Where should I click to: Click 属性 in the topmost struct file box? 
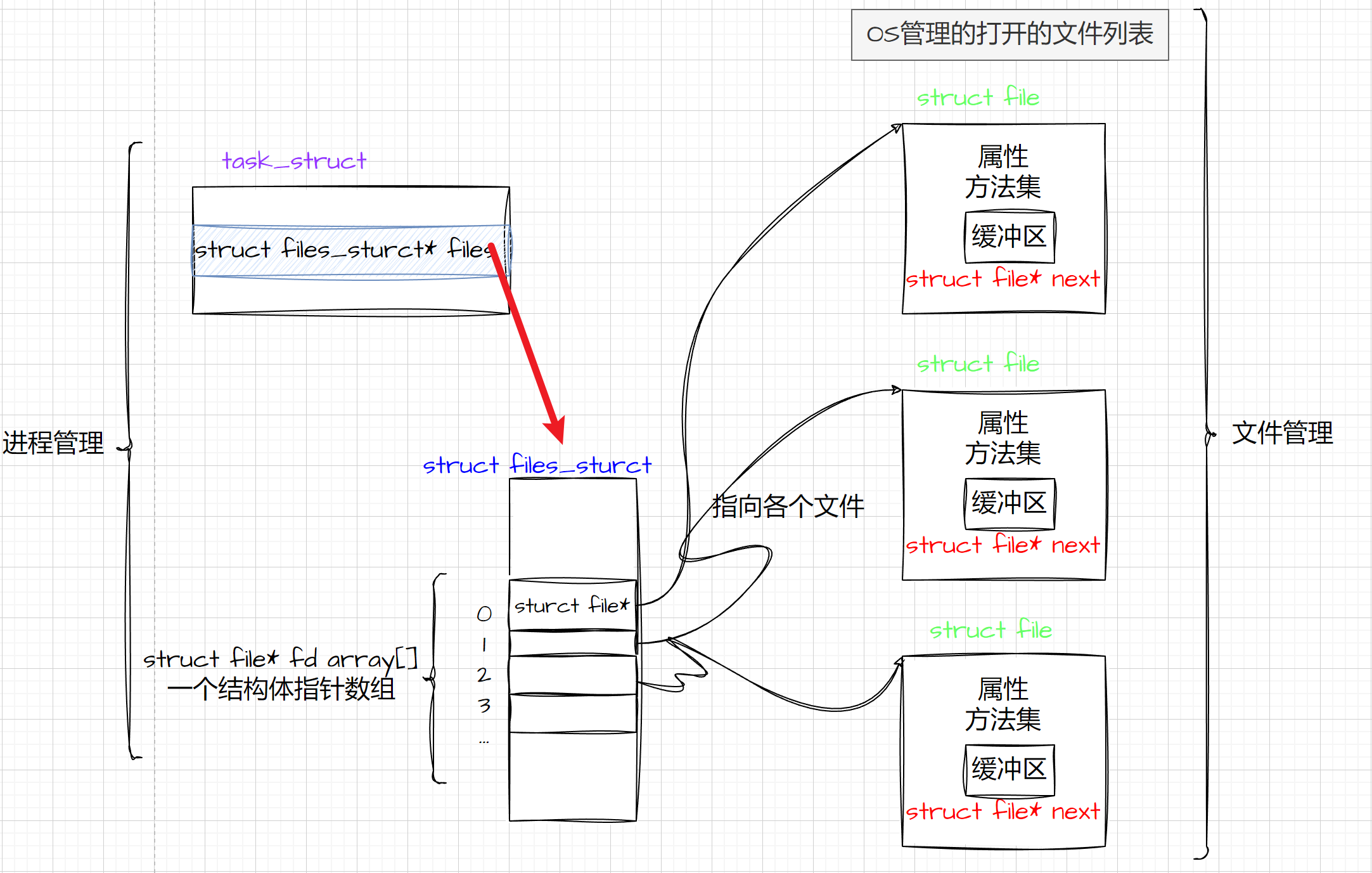coord(1003,157)
